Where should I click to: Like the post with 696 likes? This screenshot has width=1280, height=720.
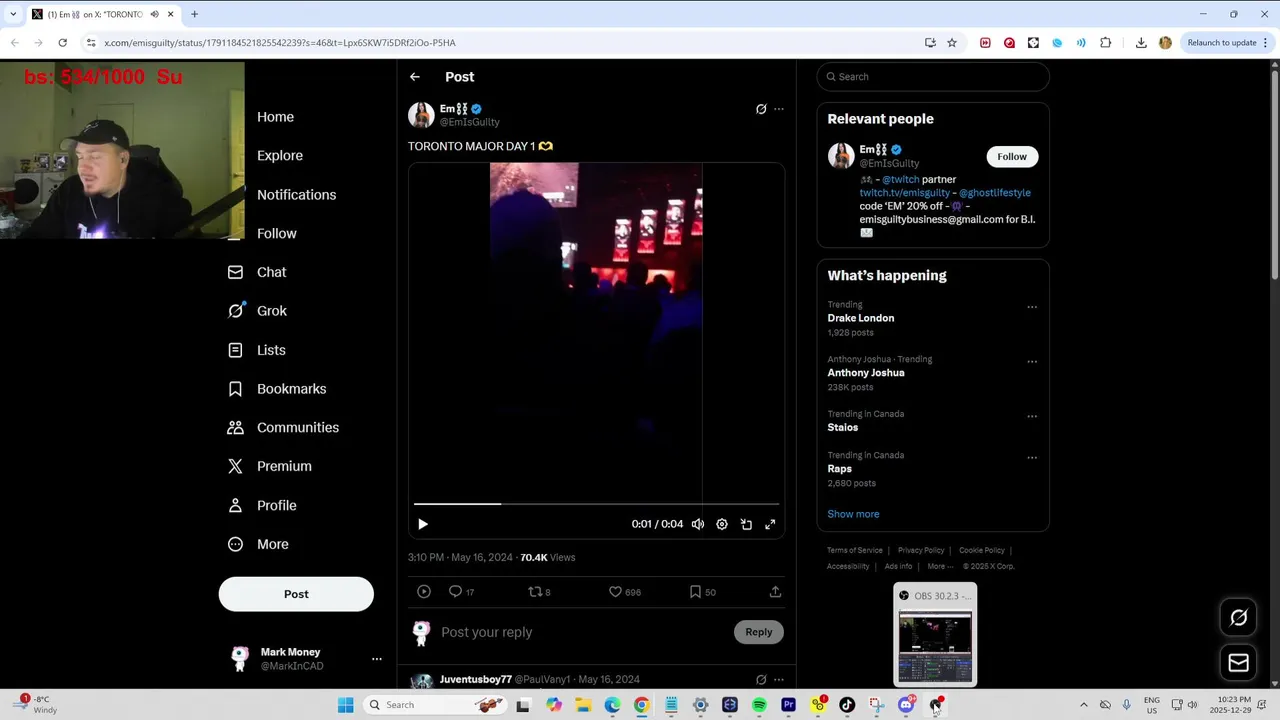[624, 592]
